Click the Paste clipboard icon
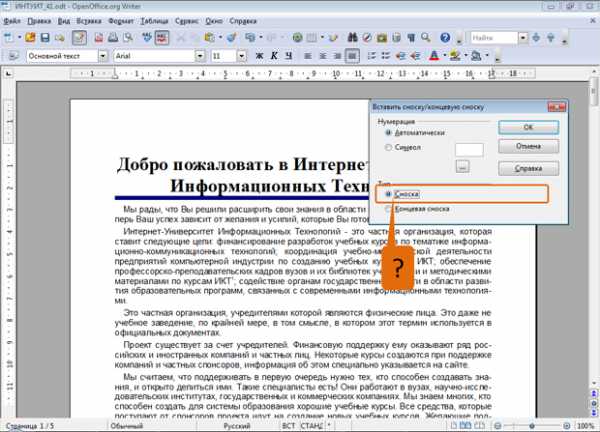 209,37
